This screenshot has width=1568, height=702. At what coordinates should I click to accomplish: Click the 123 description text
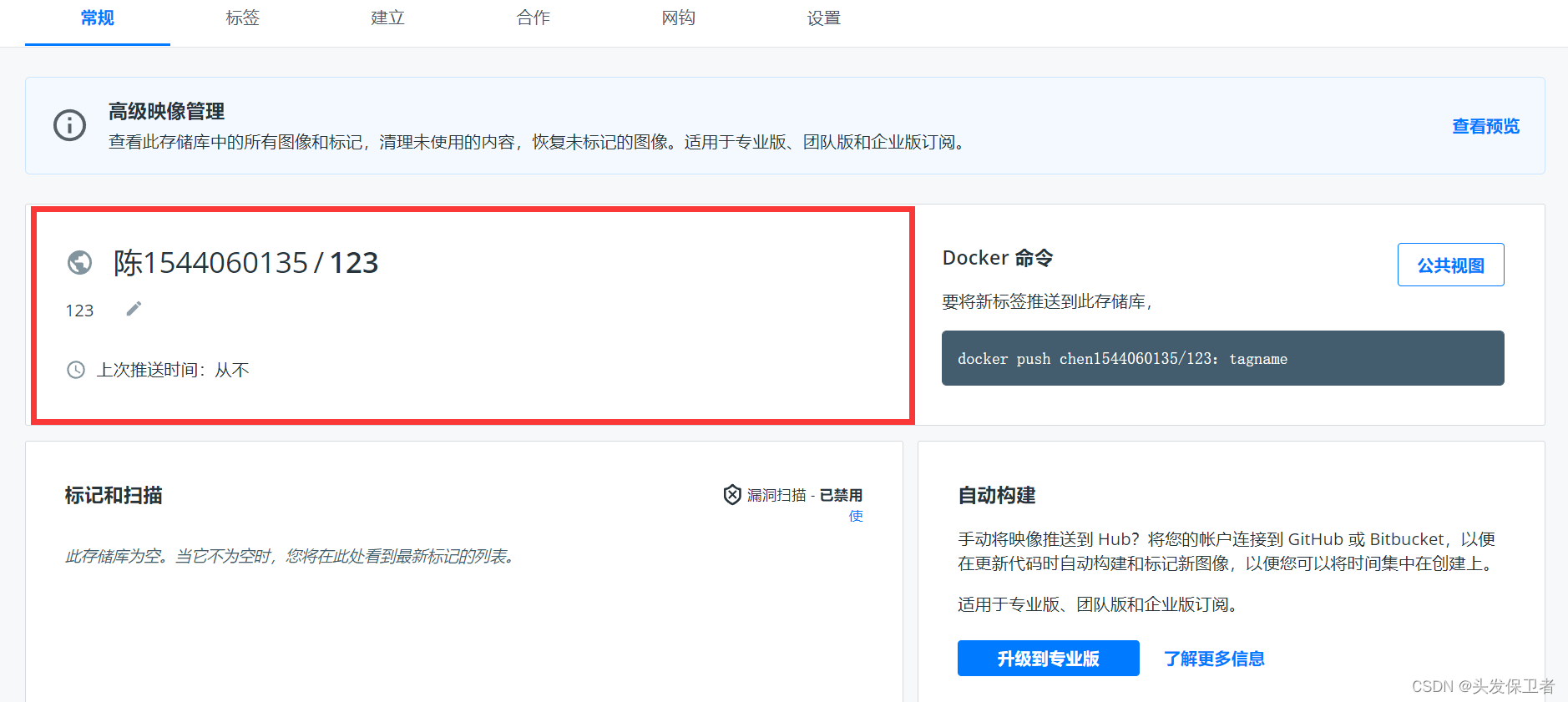(80, 311)
